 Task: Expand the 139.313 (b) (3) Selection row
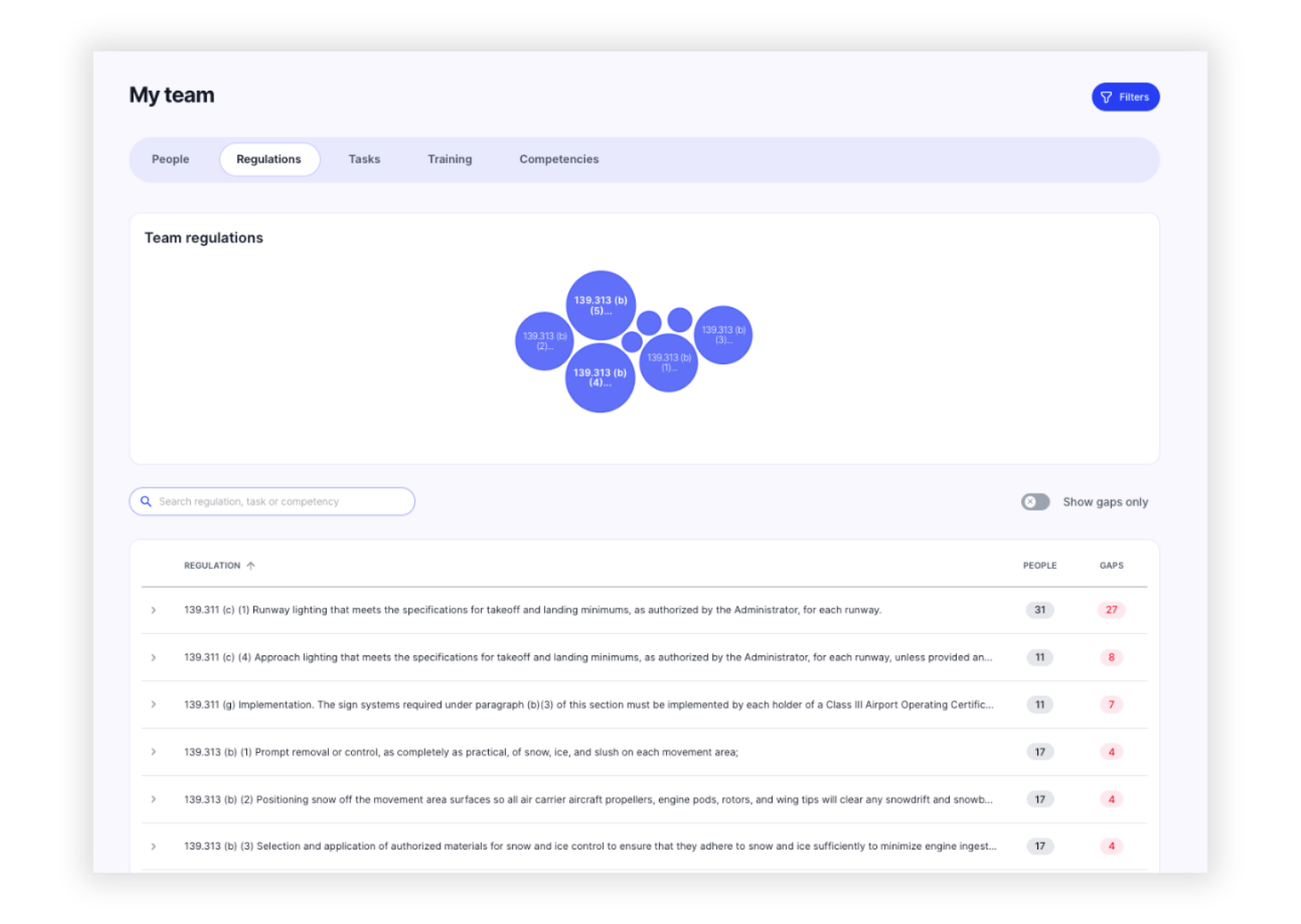click(153, 846)
